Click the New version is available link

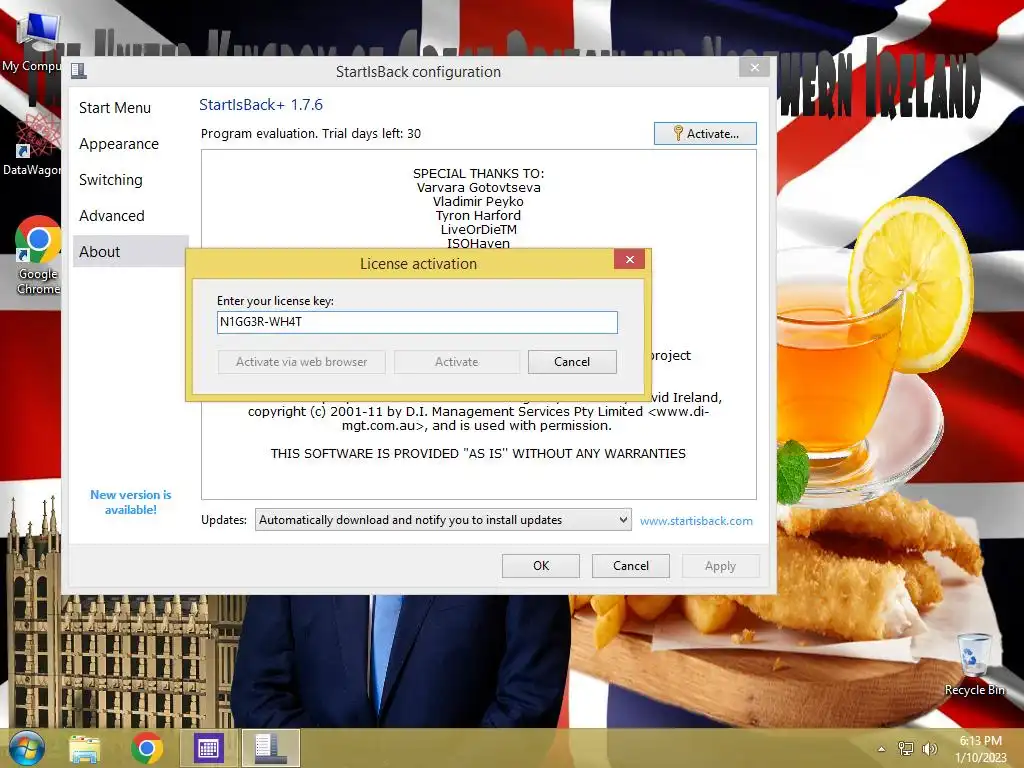coord(131,502)
